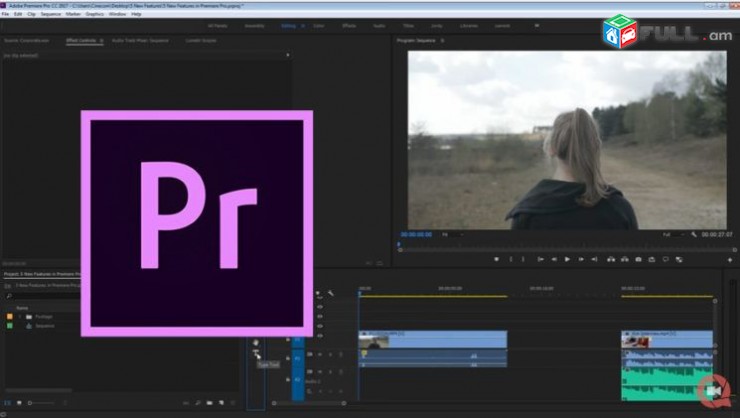Switch to the All Panels workspace
This screenshot has height=418, width=740.
[217, 26]
